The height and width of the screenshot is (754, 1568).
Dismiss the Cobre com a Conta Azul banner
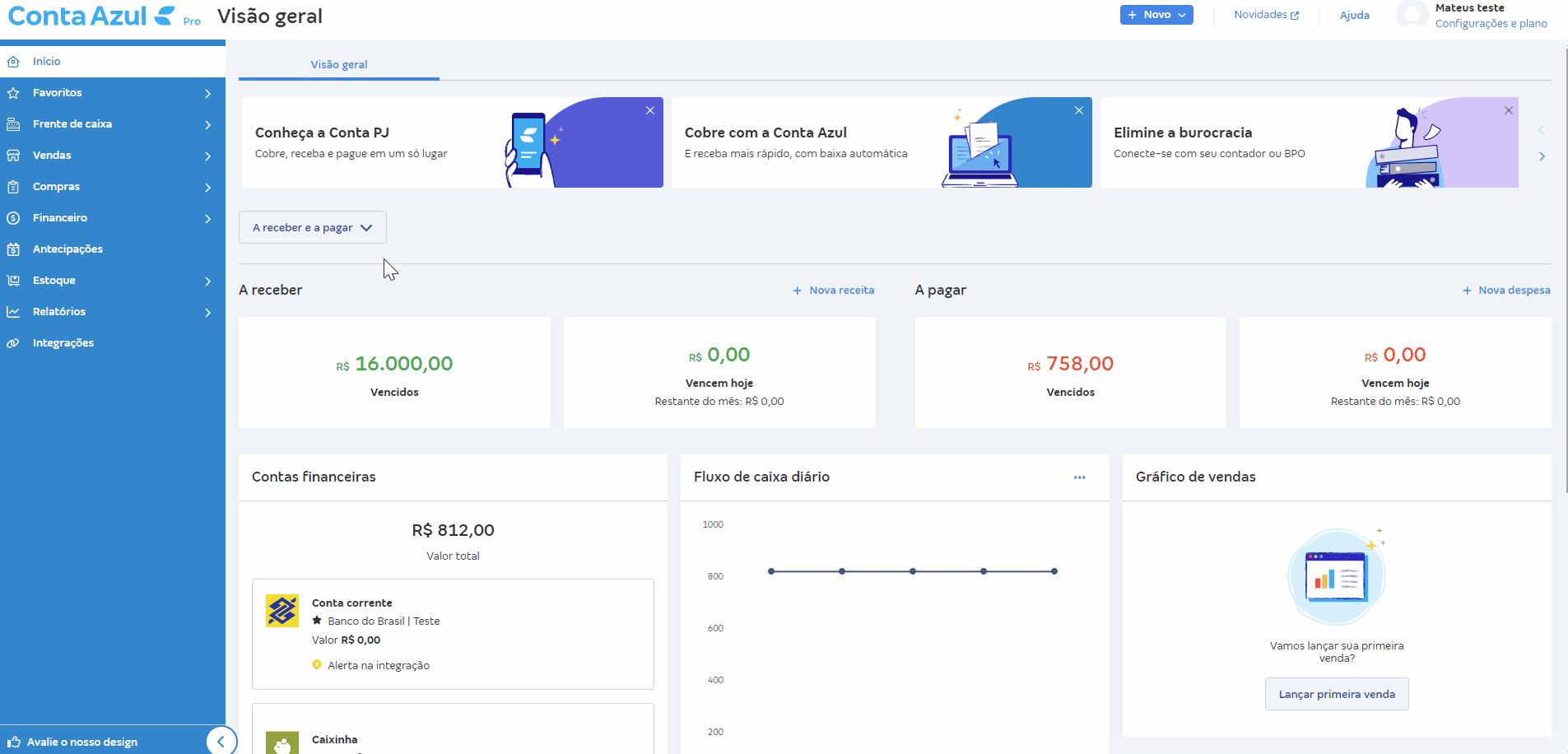[x=1079, y=110]
